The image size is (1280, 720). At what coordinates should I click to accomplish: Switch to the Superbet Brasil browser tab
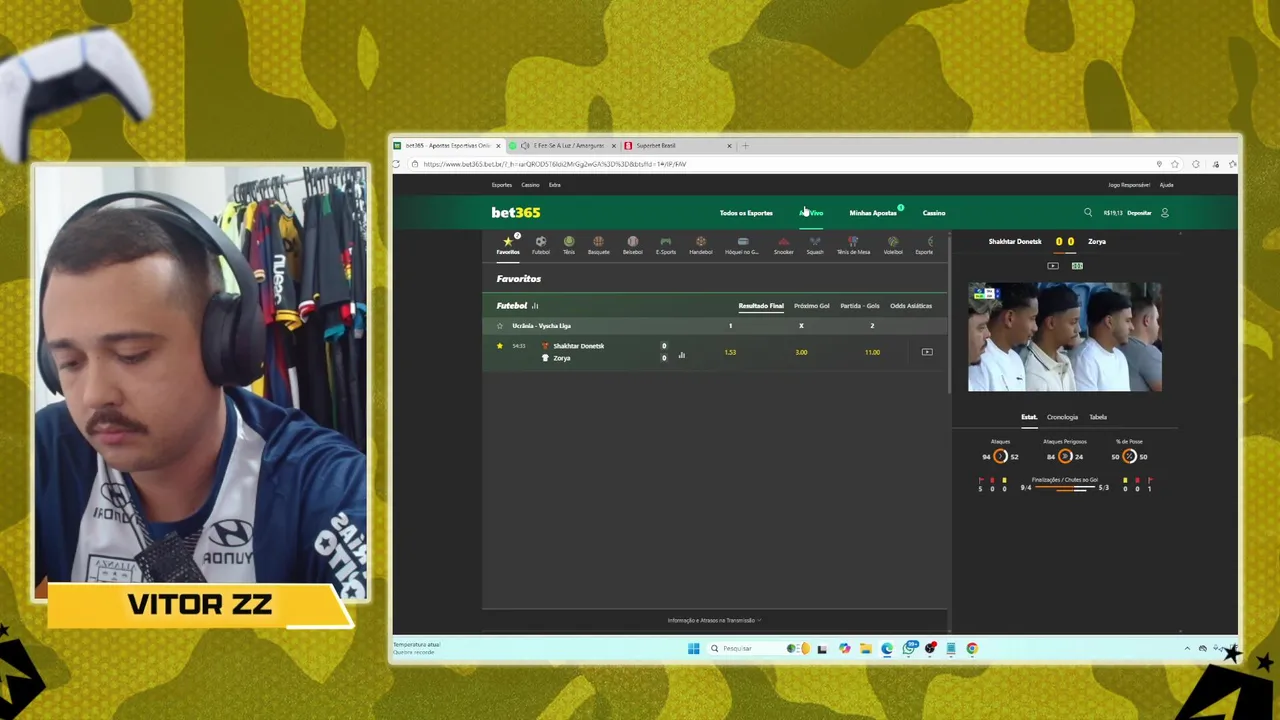(x=678, y=146)
